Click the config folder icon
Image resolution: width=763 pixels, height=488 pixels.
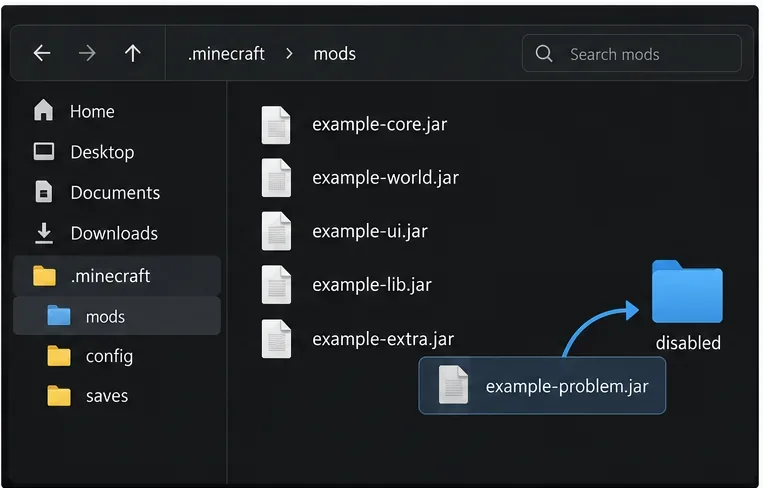[59, 356]
